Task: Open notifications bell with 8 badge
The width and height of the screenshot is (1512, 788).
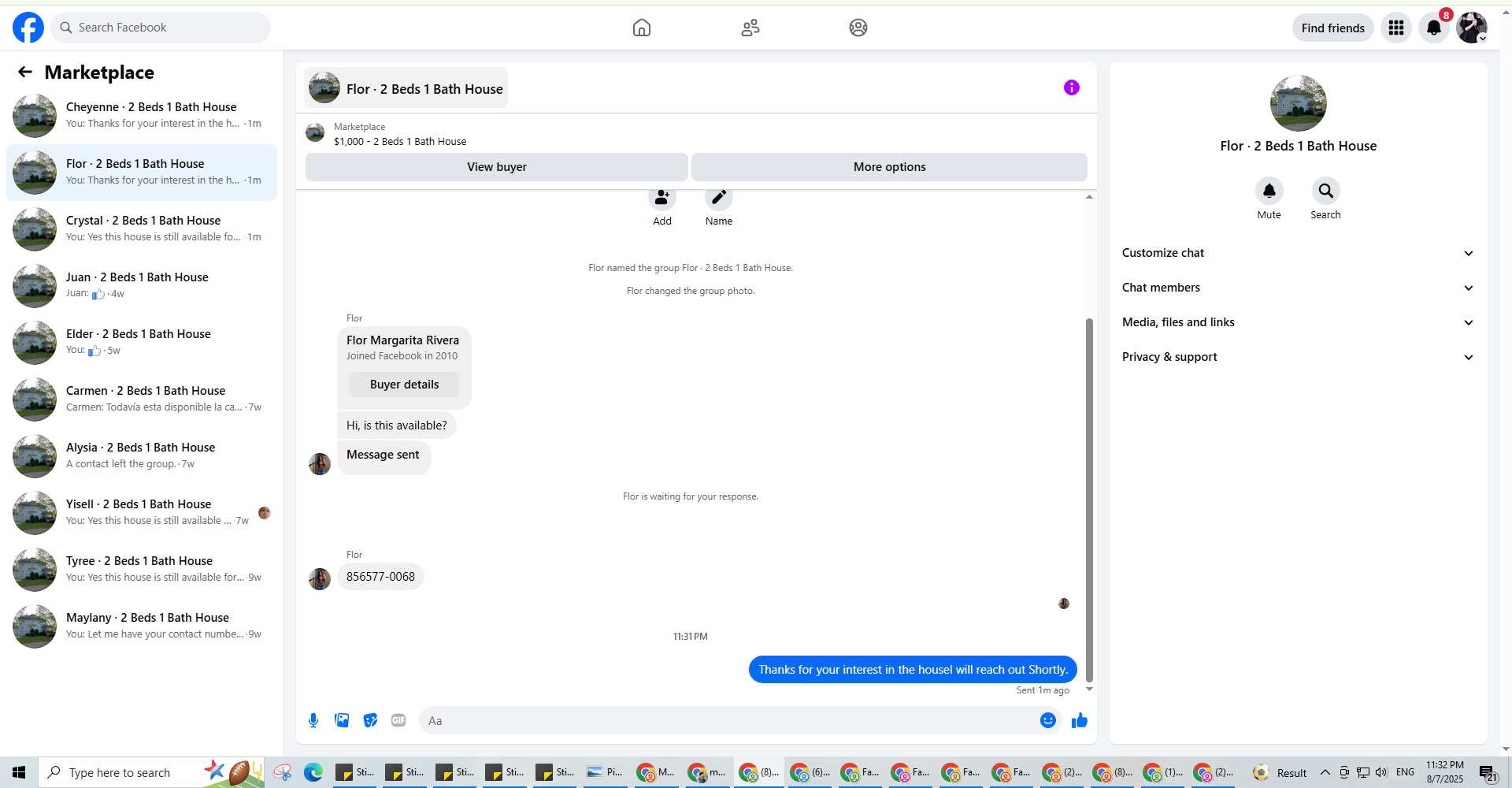Action: [x=1434, y=28]
